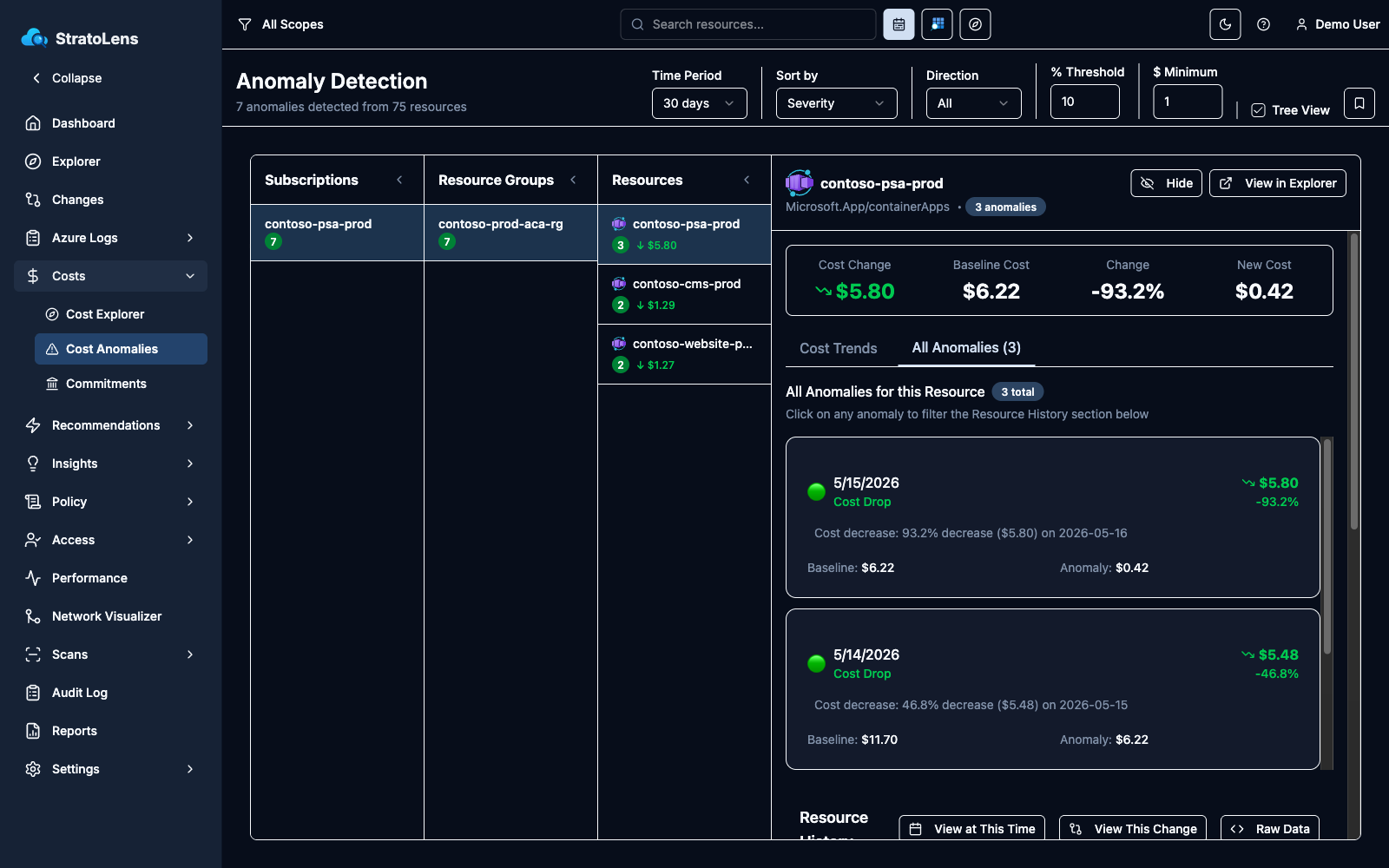Click the bookmark icon beside Tree View
1389x868 pixels.
point(1359,103)
